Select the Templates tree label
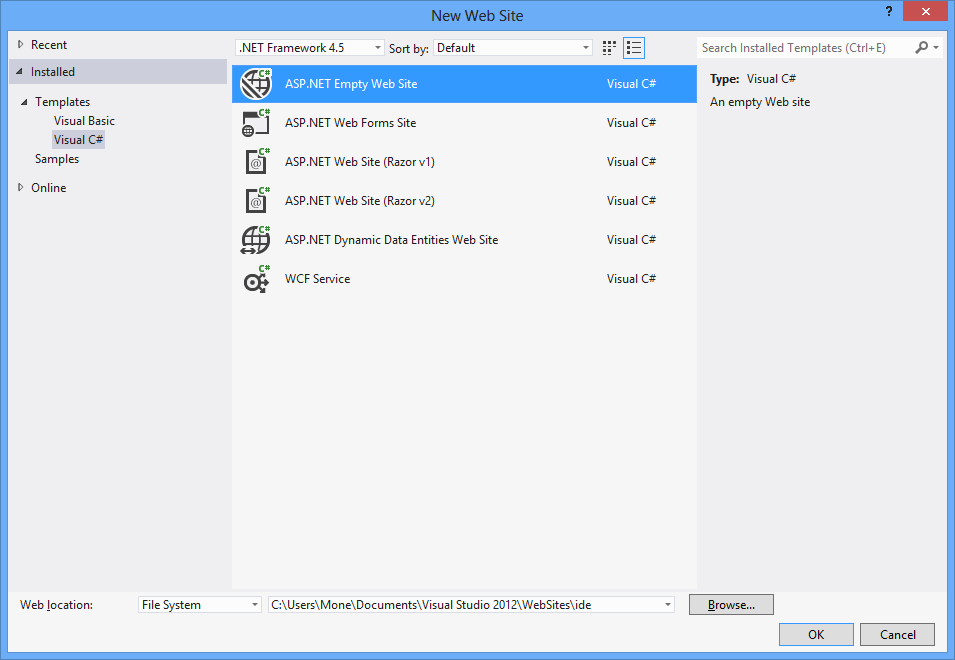Viewport: 955px width, 660px height. (x=62, y=102)
